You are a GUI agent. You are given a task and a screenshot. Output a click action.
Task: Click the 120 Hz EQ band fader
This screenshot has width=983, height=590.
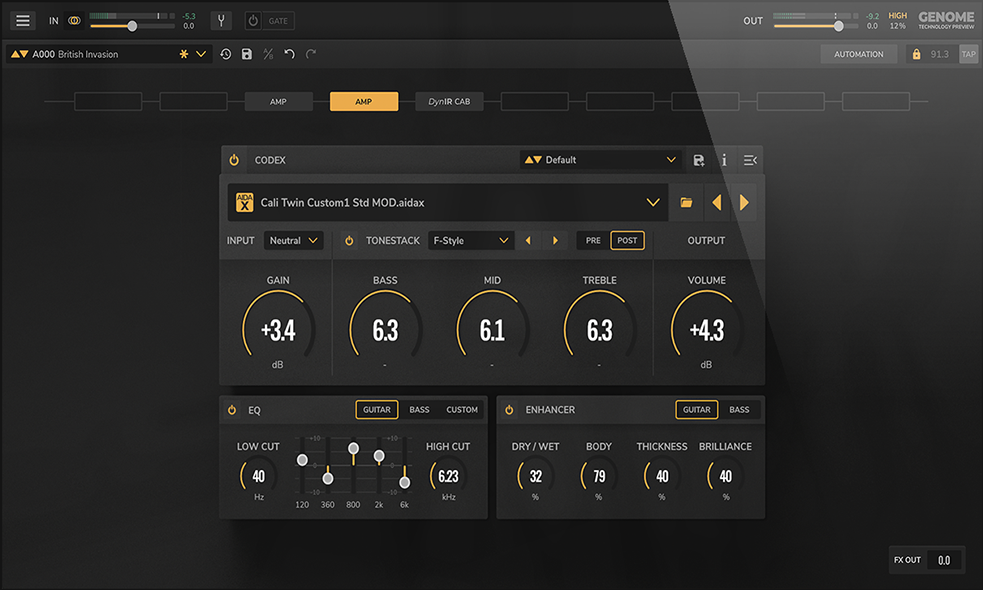(302, 460)
